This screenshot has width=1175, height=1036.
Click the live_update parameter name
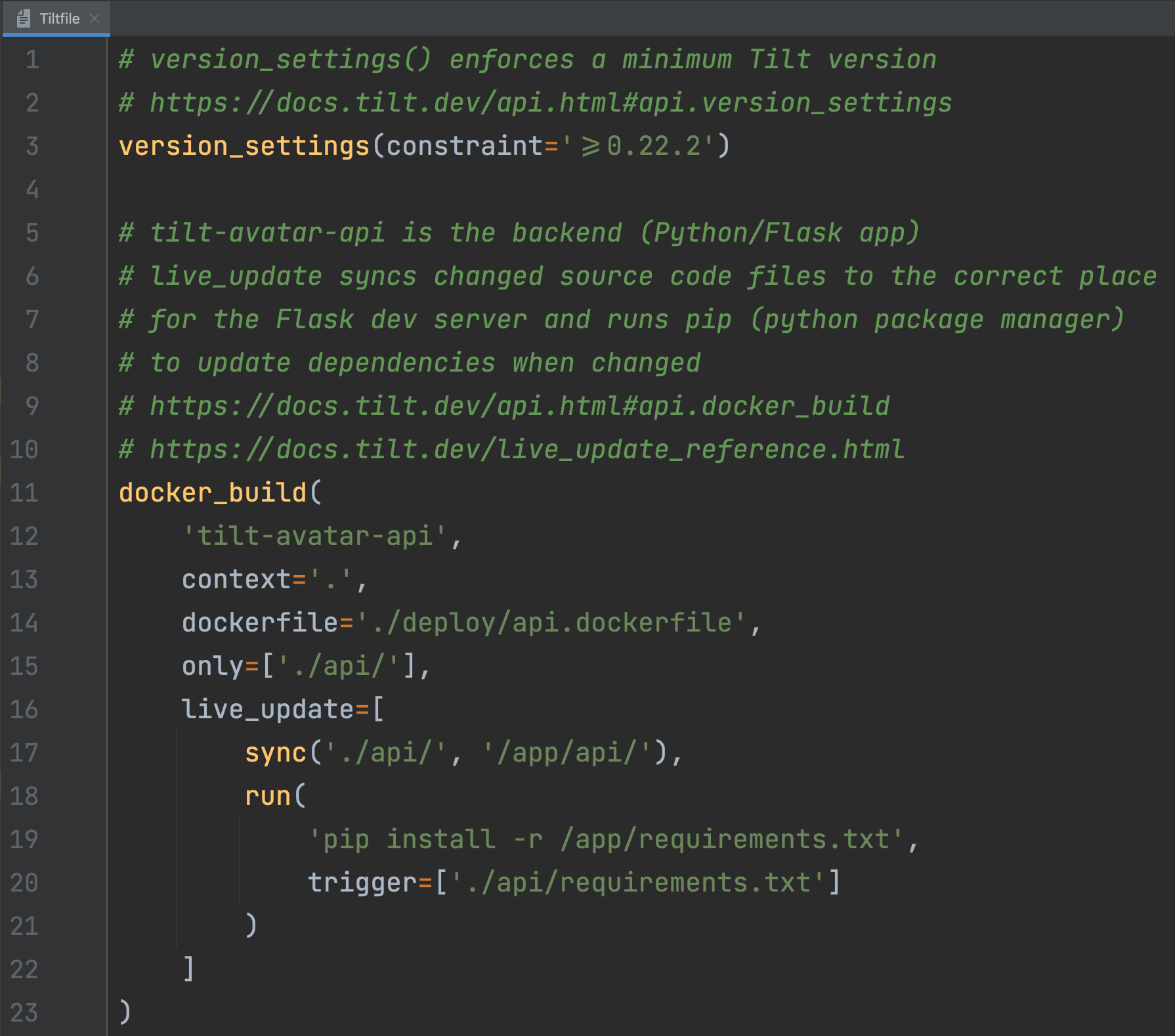(x=268, y=710)
